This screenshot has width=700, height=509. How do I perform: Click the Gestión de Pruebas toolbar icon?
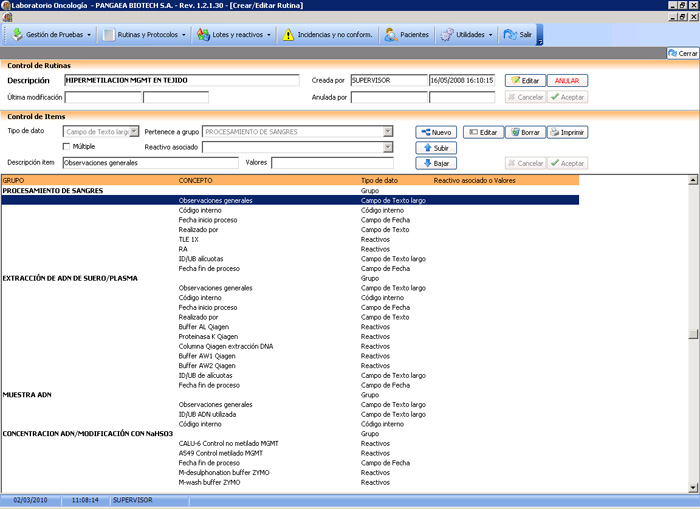(17, 34)
